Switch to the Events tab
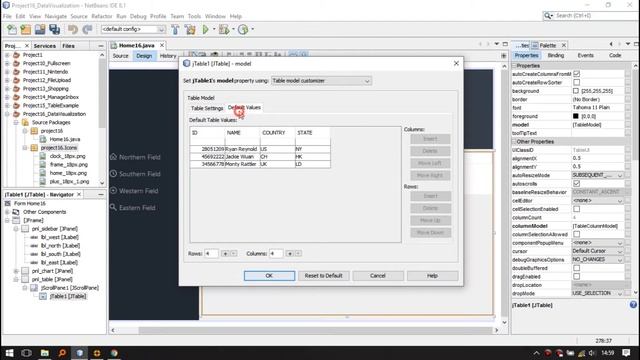Image resolution: width=640 pixels, height=360 pixels. pyautogui.click(x=585, y=56)
